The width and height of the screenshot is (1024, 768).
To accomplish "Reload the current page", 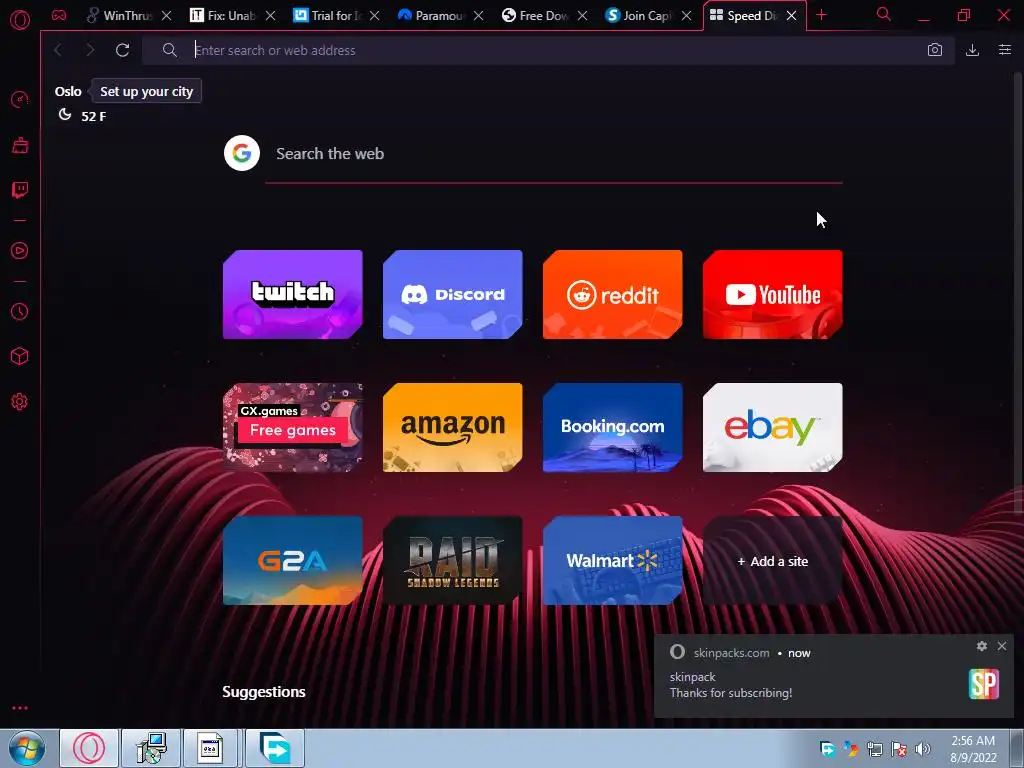I will click(122, 50).
